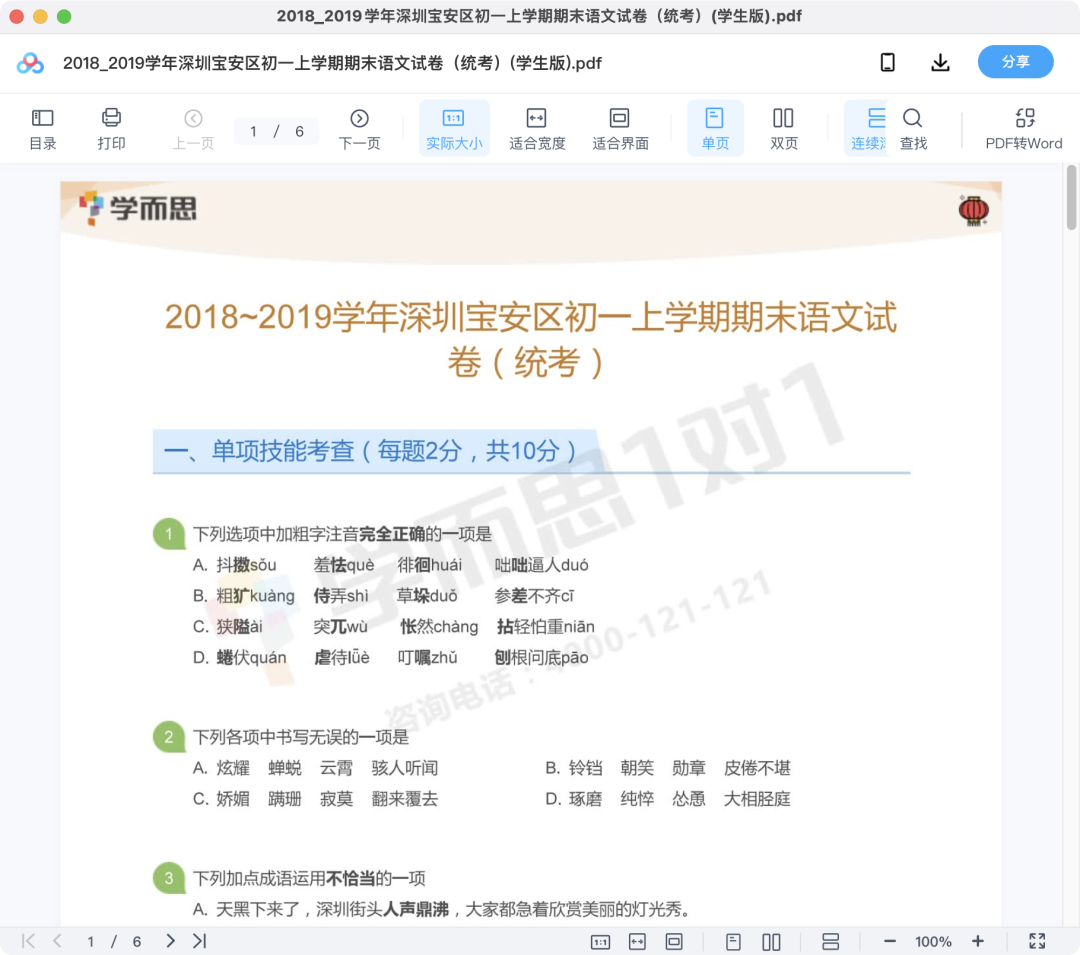The image size is (1080, 955).
Task: Select 适合宽度 fit width view
Action: point(537,129)
